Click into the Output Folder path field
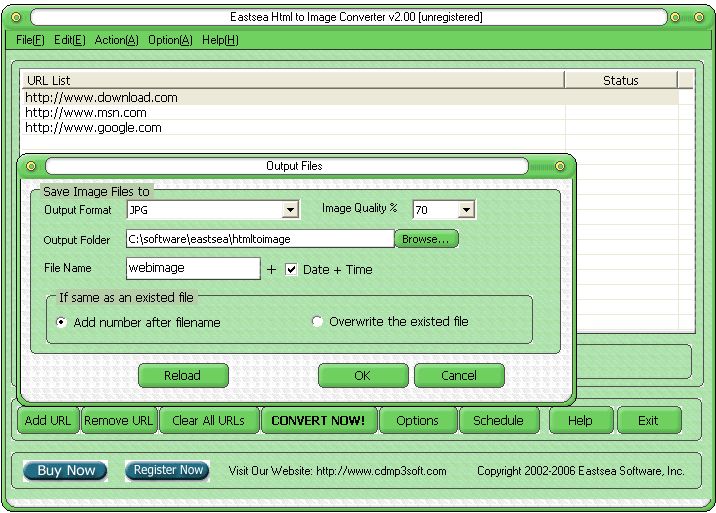Screen dimensions: 716x513 pyautogui.click(x=260, y=239)
